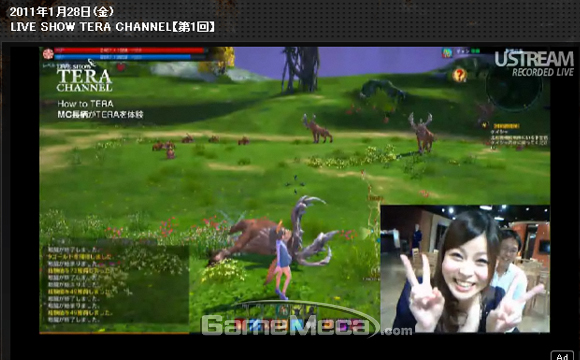Click the How to TERA caption text
Viewport: 580px width, 360px height.
[x=85, y=104]
